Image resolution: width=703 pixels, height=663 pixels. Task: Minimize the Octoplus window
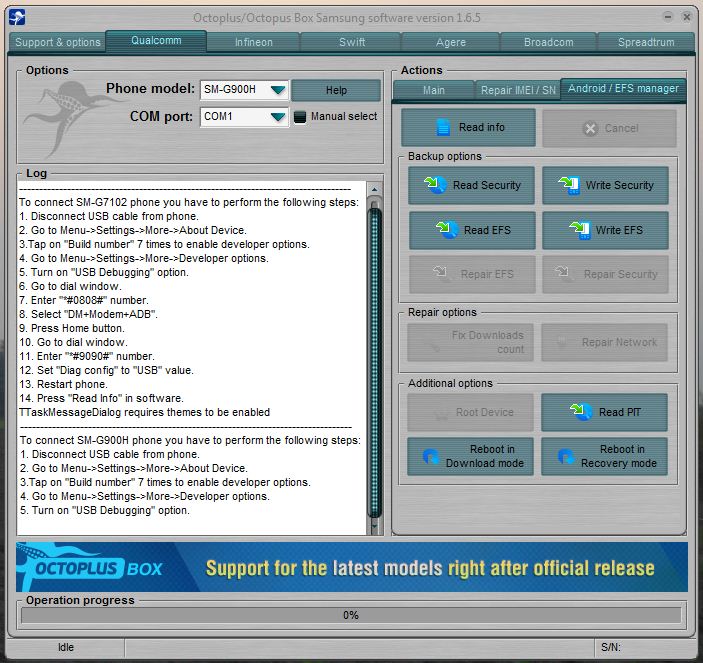pyautogui.click(x=668, y=17)
